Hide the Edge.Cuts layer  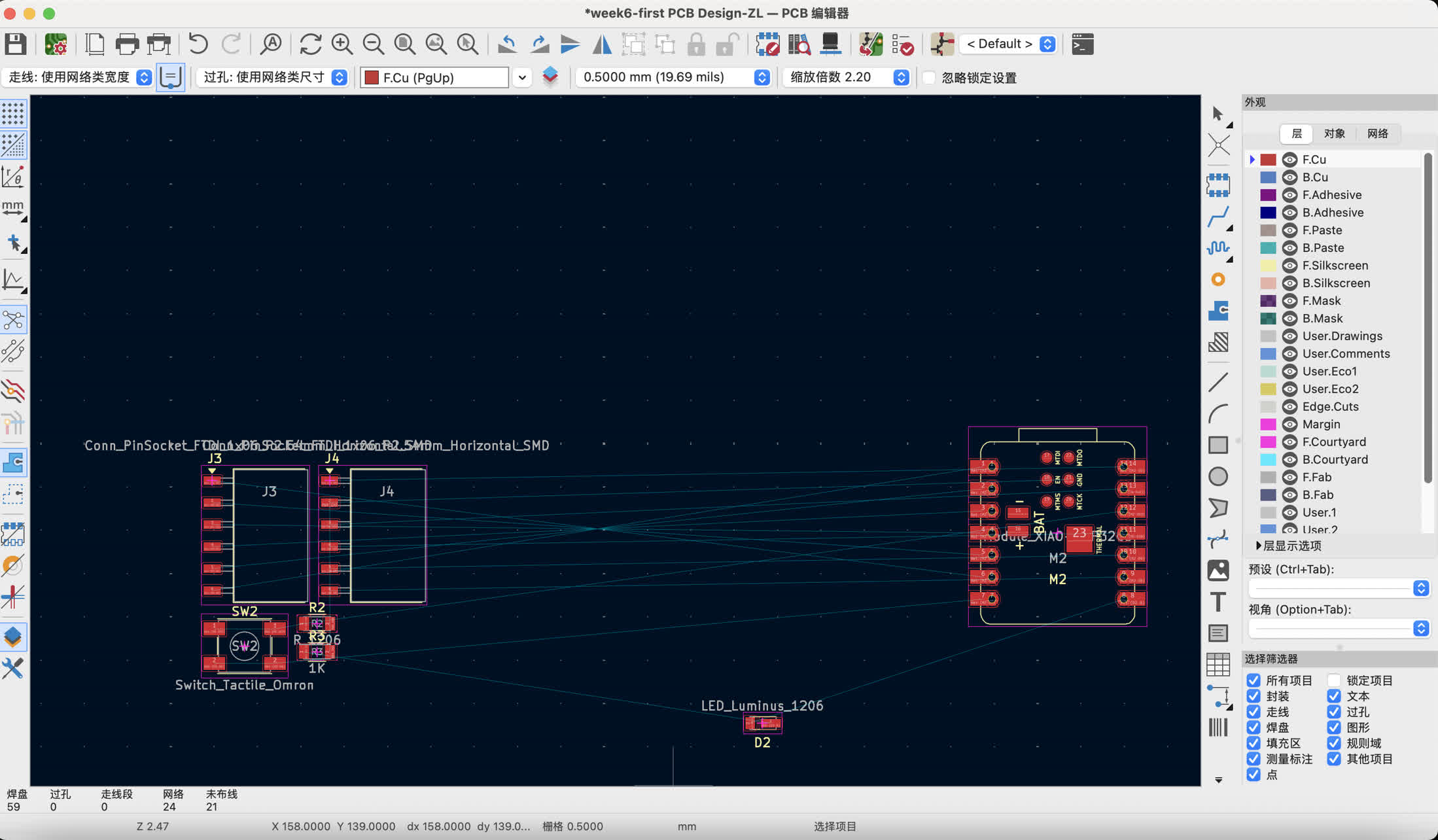coord(1289,407)
